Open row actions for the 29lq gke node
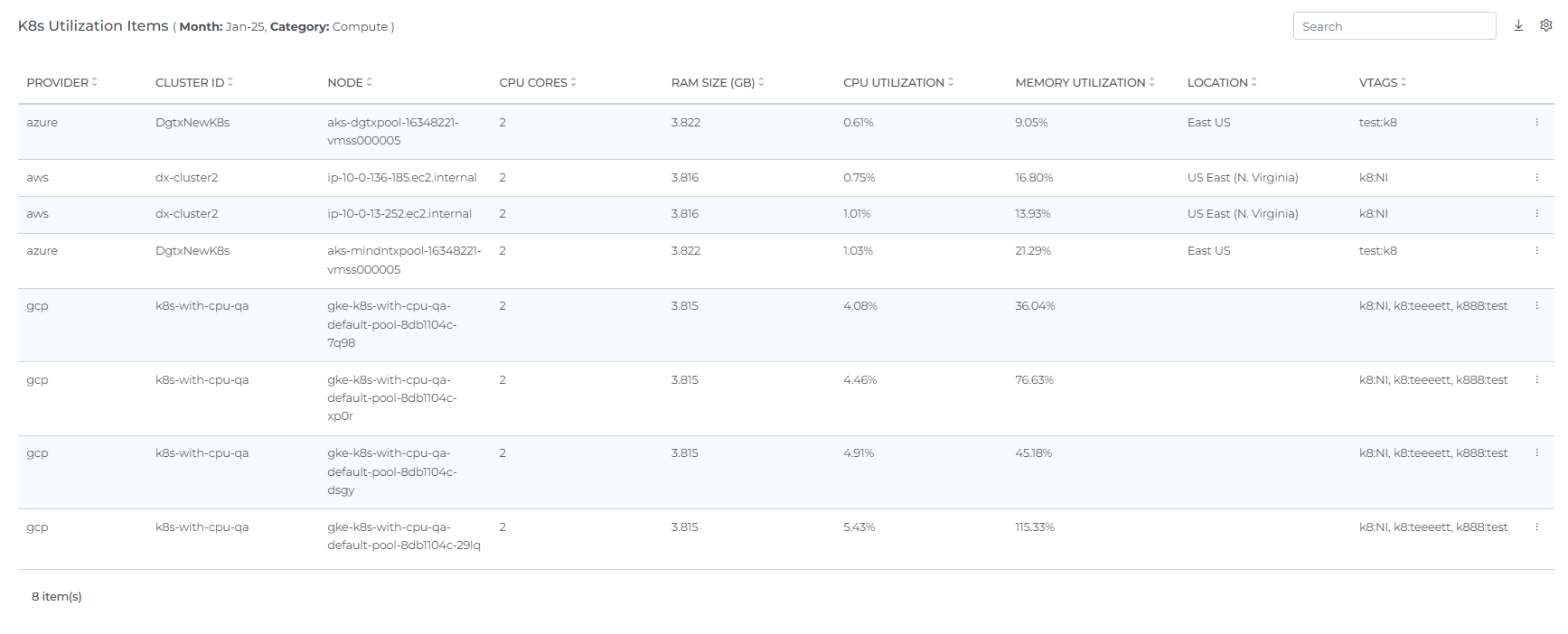 click(1536, 527)
